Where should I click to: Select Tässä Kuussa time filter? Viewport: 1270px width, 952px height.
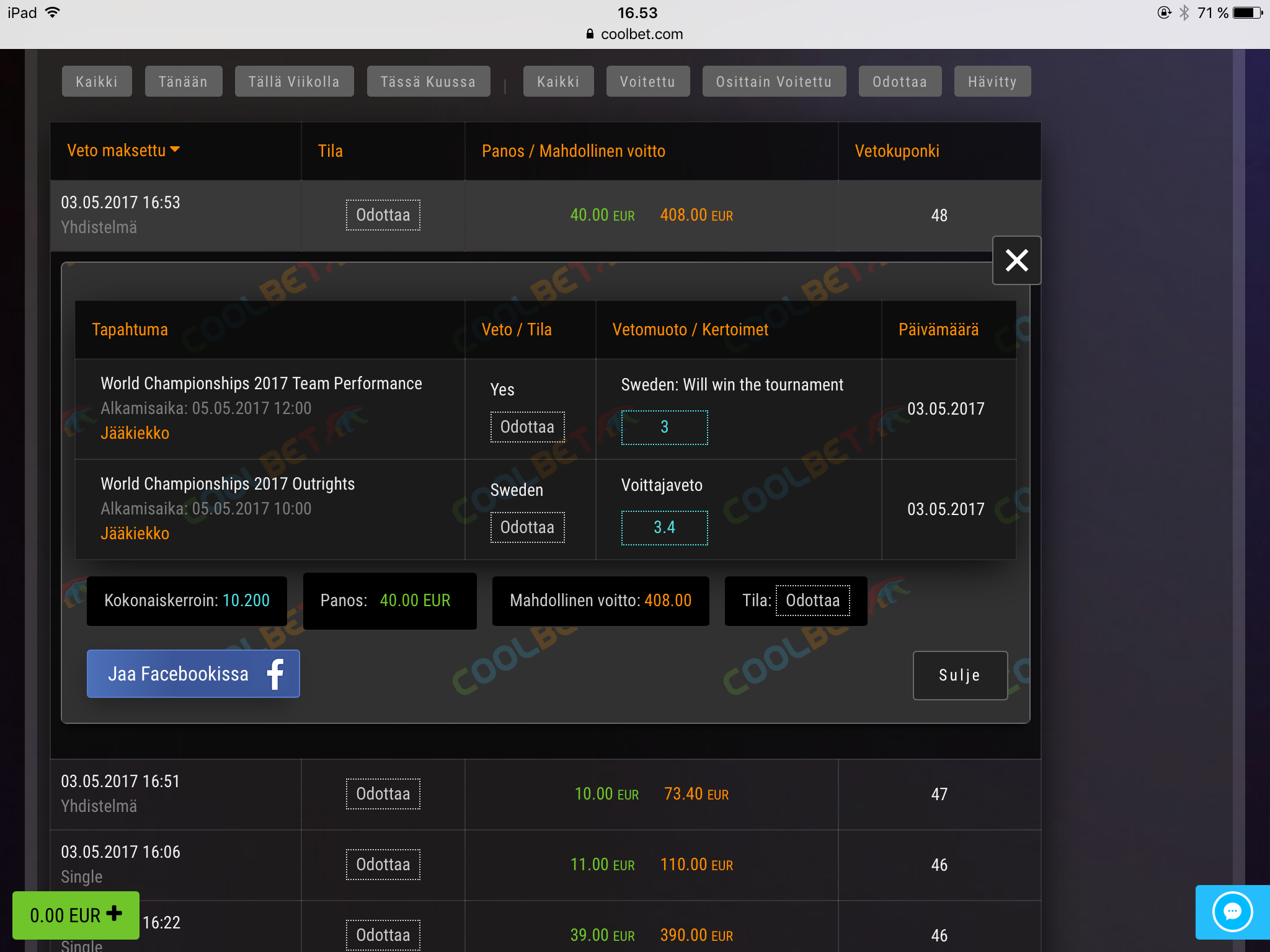428,82
